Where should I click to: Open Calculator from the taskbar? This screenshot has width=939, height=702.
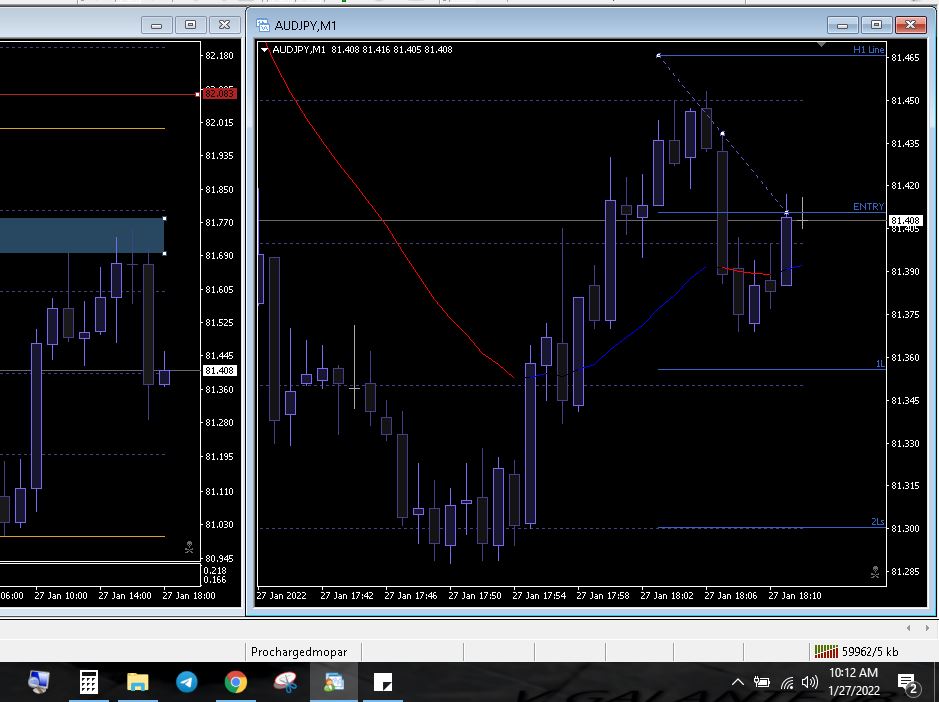pos(89,682)
